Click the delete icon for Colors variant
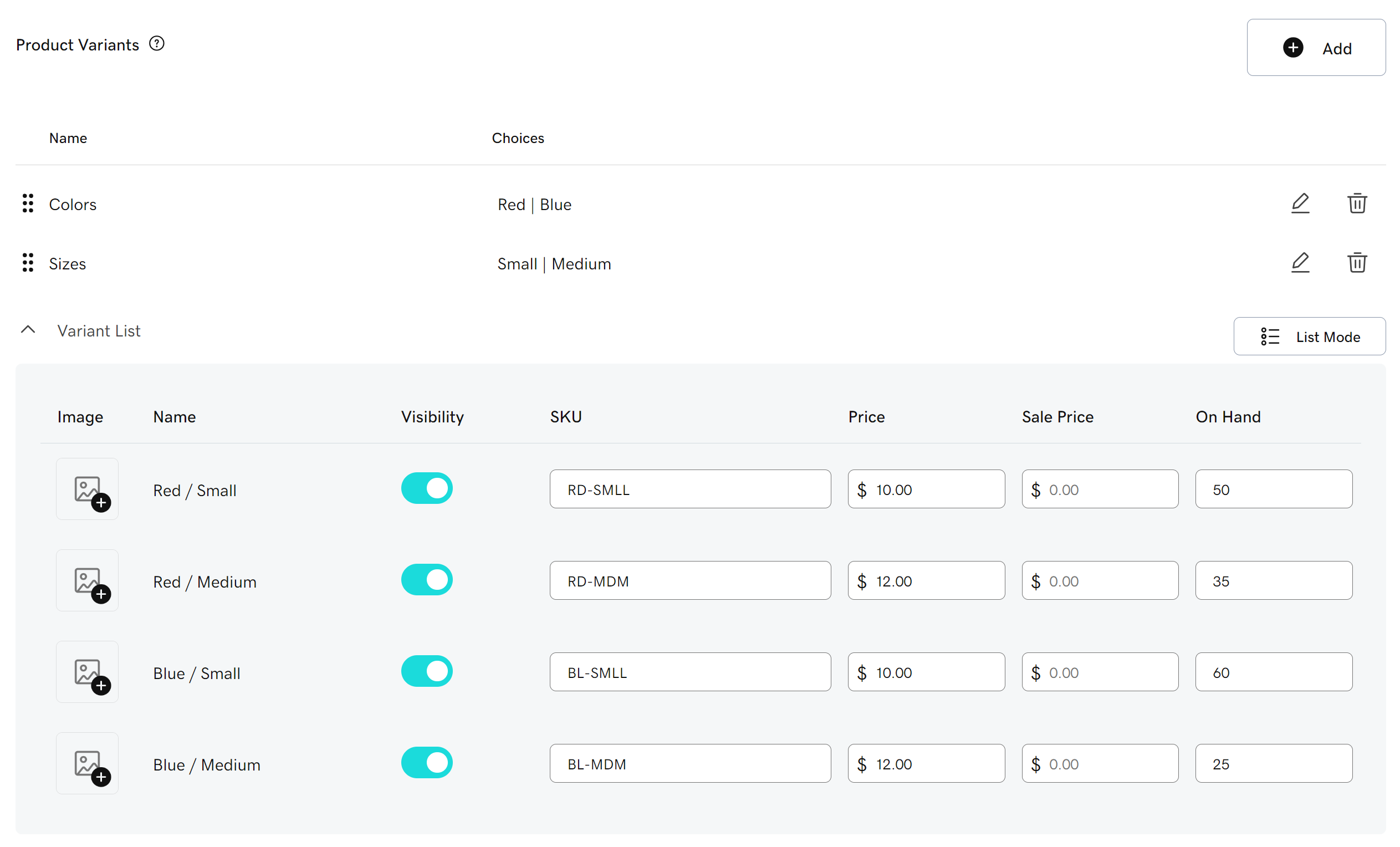Screen dimensions: 1400x847 [1357, 204]
